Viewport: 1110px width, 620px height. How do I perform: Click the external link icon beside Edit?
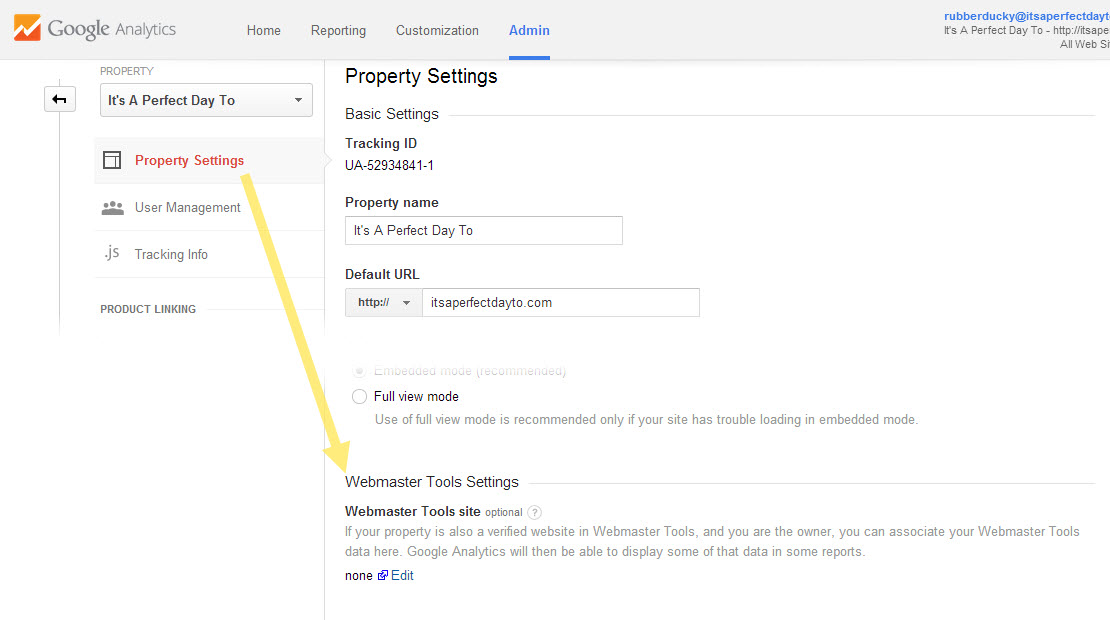point(382,575)
